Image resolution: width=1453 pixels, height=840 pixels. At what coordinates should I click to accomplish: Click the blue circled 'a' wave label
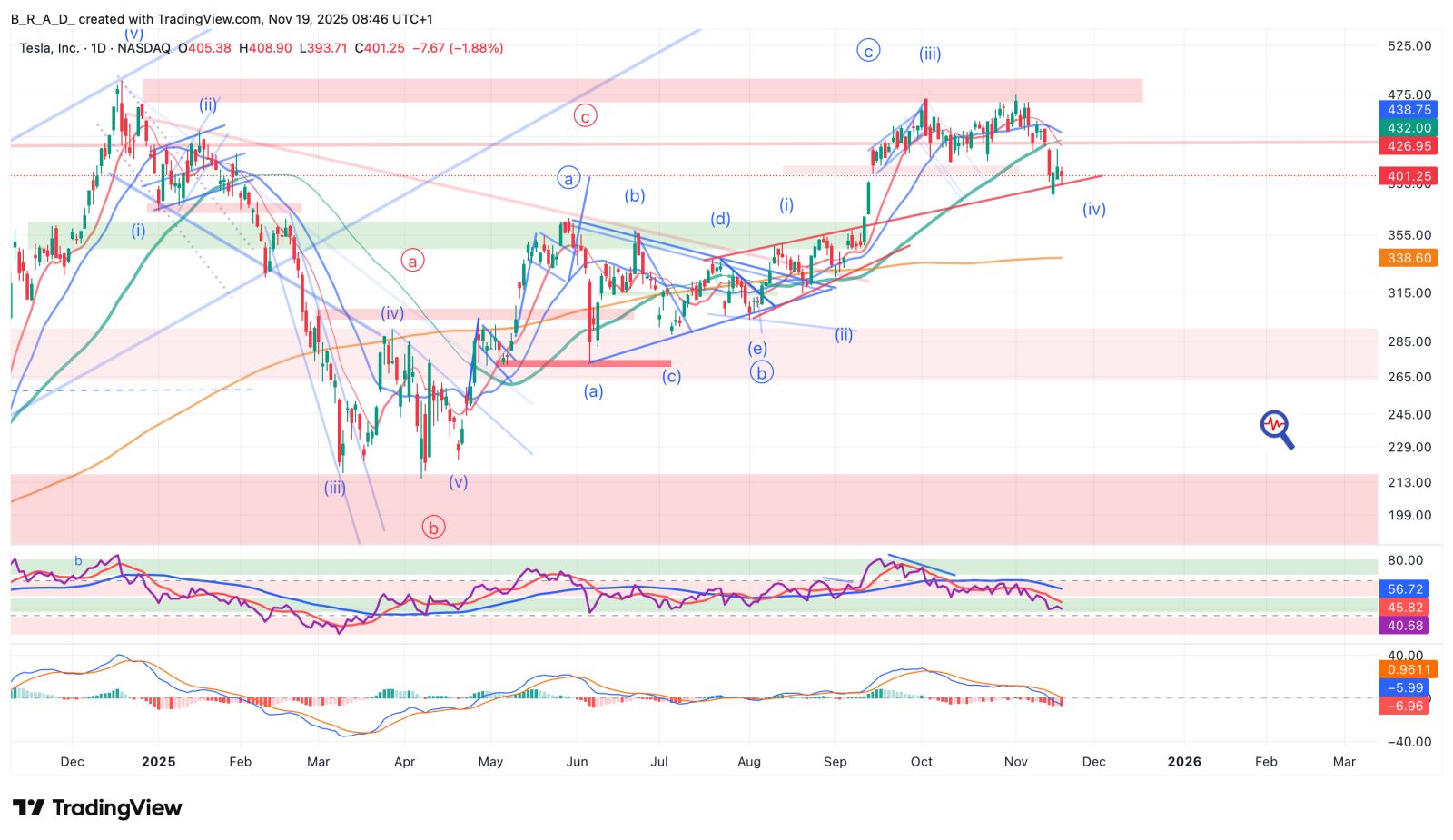point(568,179)
